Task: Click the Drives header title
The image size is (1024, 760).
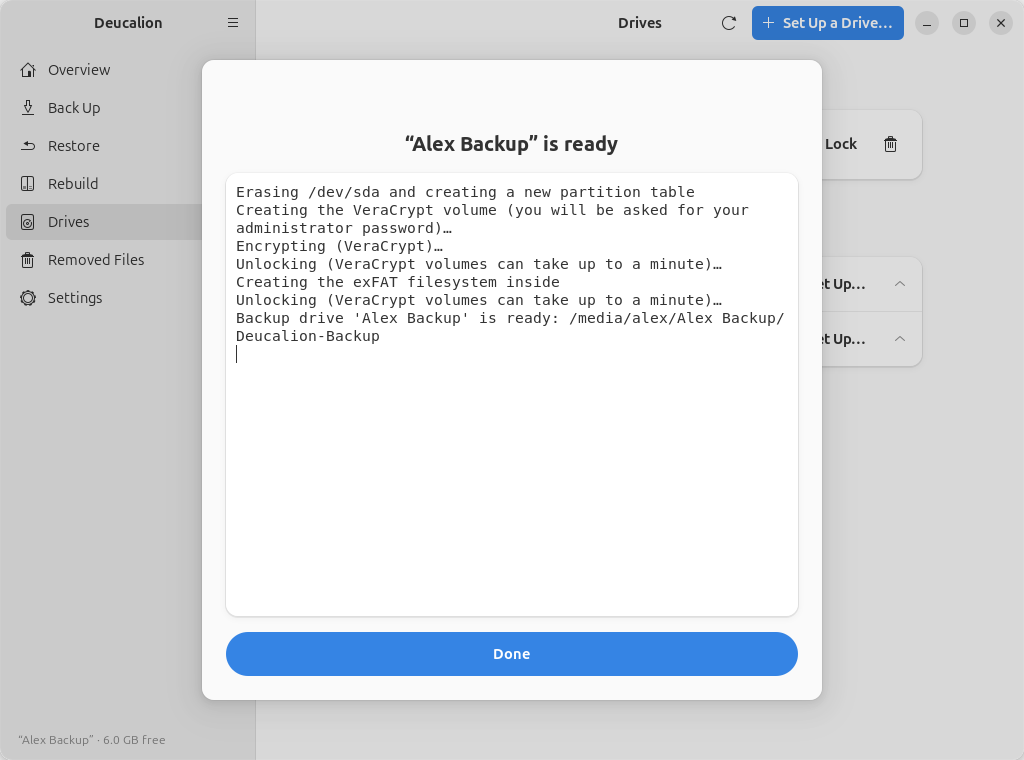Action: 639,23
